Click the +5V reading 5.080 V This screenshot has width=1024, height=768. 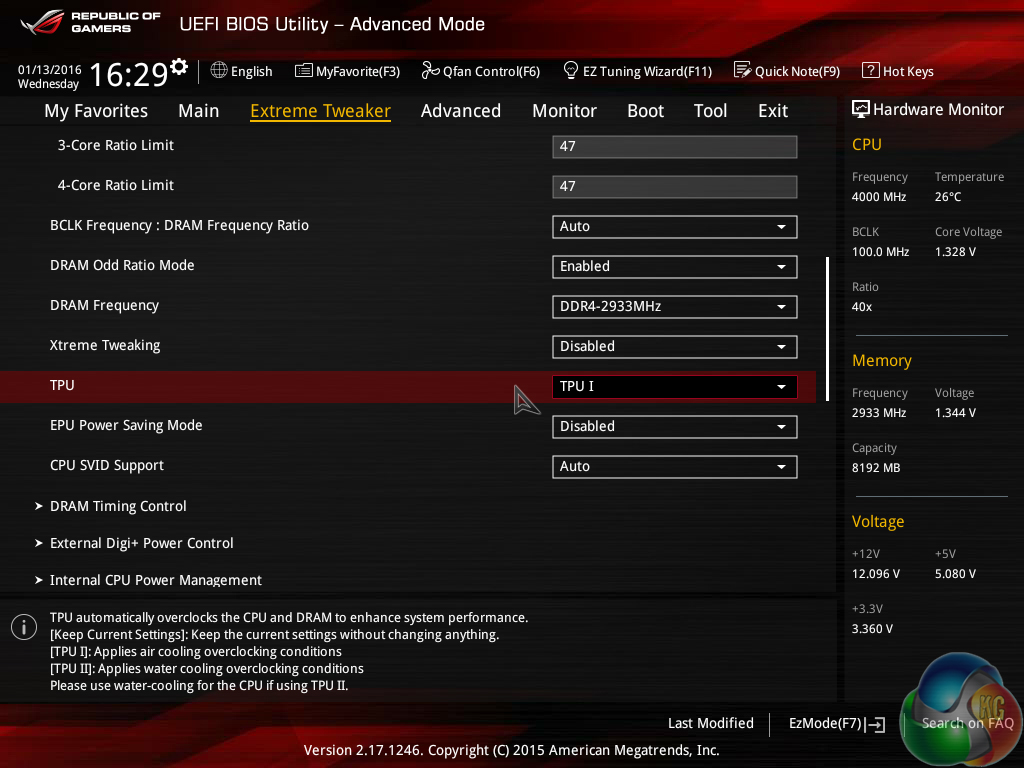pos(955,573)
